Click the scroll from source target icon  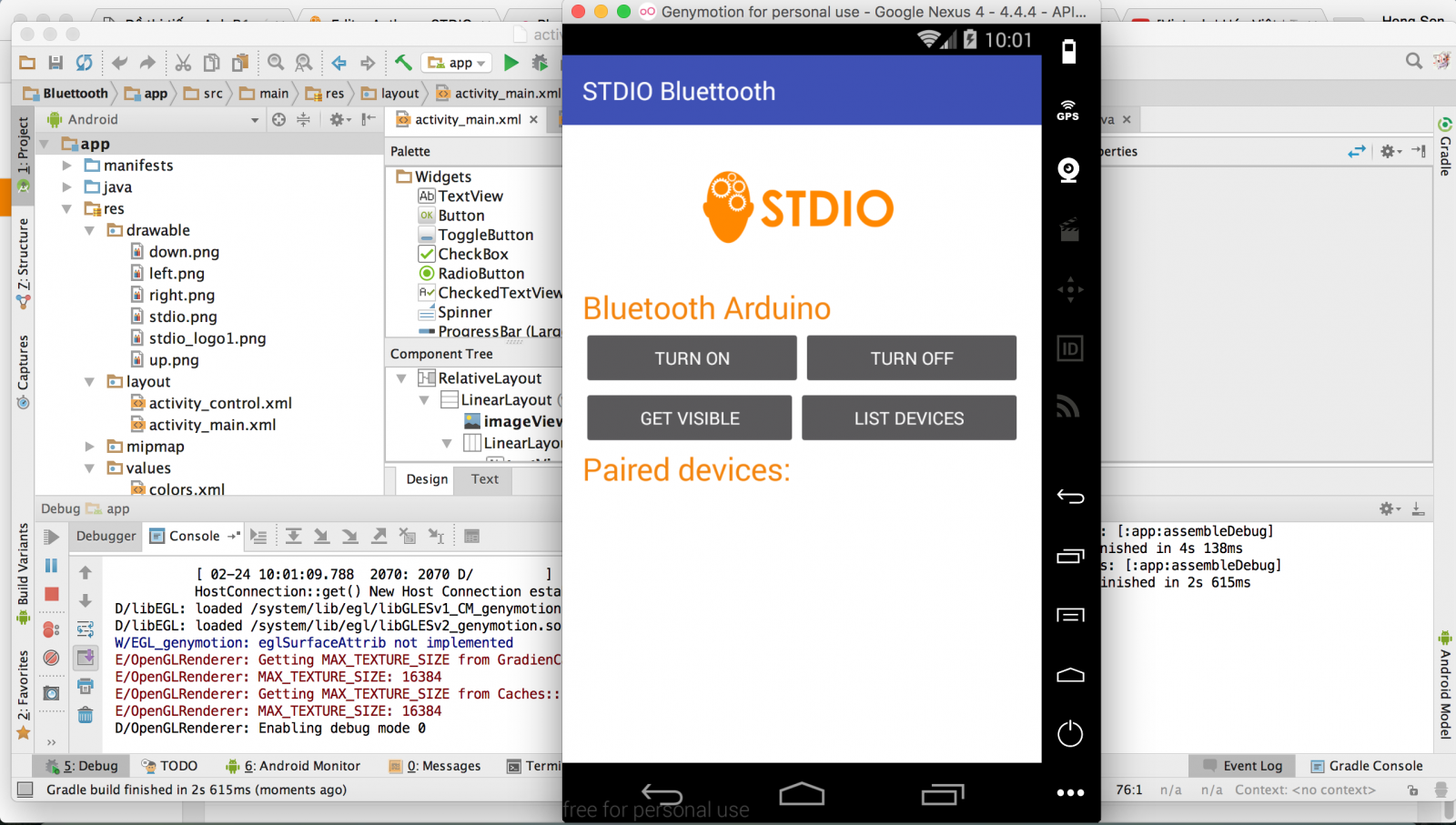(278, 119)
